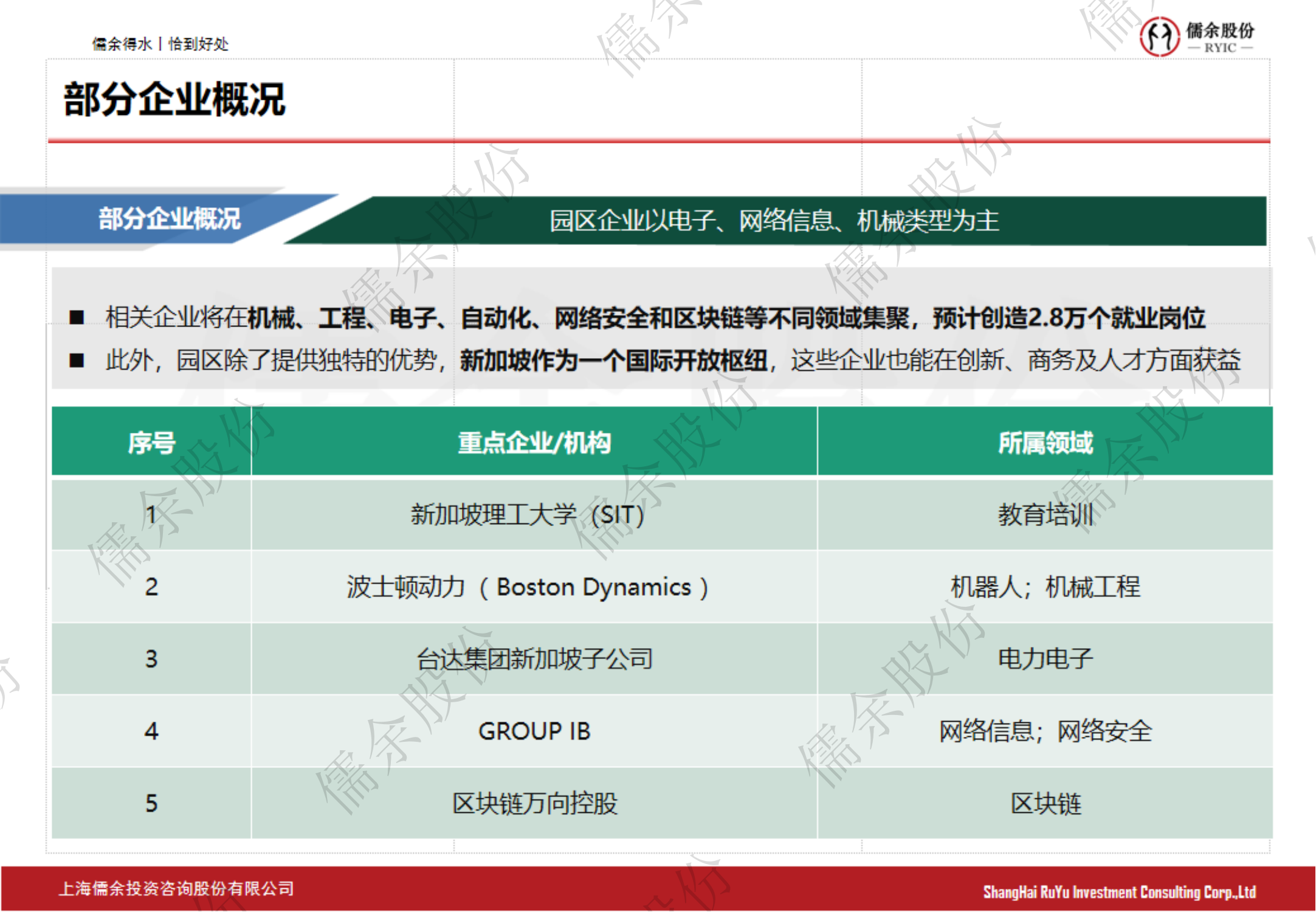Select the blue 部分企业概况 banner label
The image size is (1316, 912).
click(x=169, y=219)
